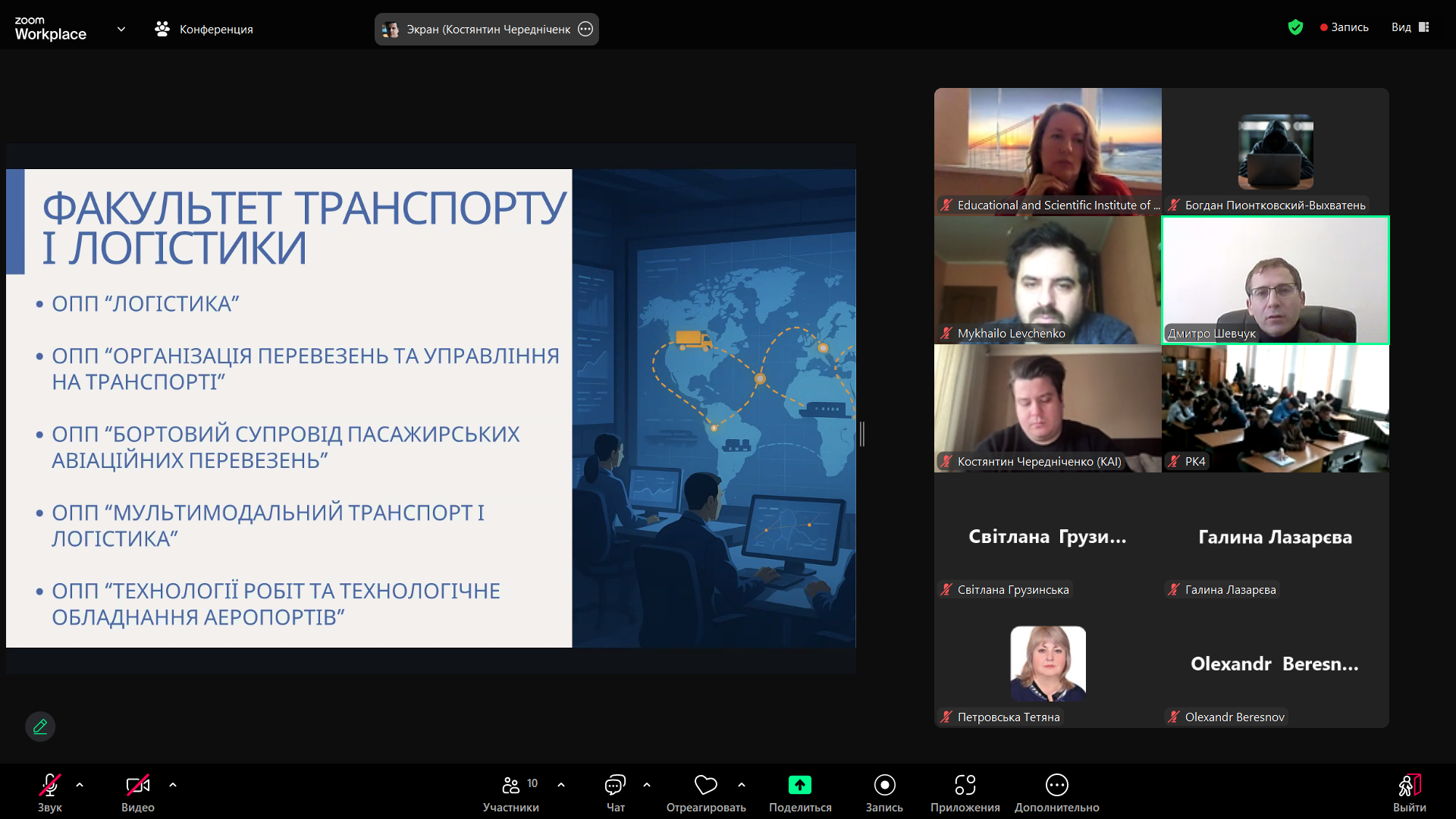Expand audio options arrow next to microphone

(x=80, y=786)
